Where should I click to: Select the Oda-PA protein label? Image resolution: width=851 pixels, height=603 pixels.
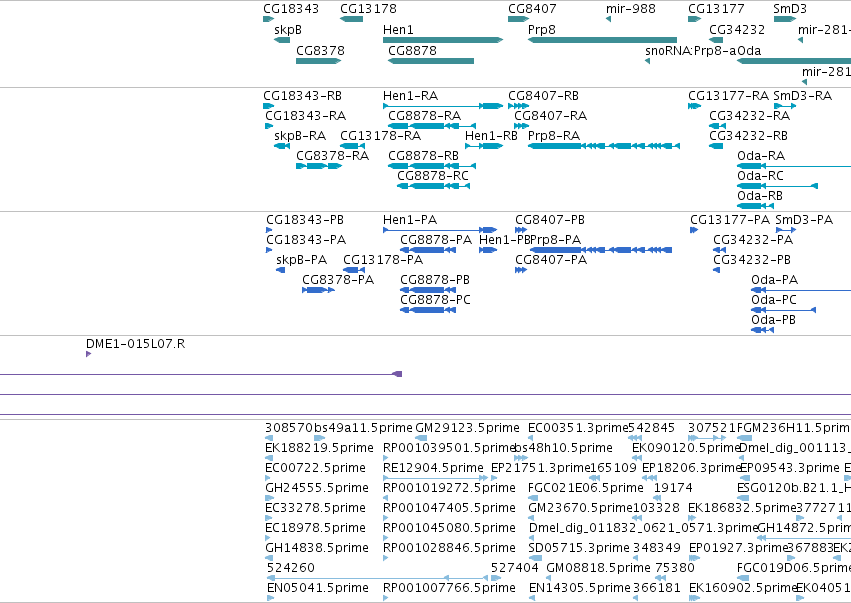click(x=774, y=281)
